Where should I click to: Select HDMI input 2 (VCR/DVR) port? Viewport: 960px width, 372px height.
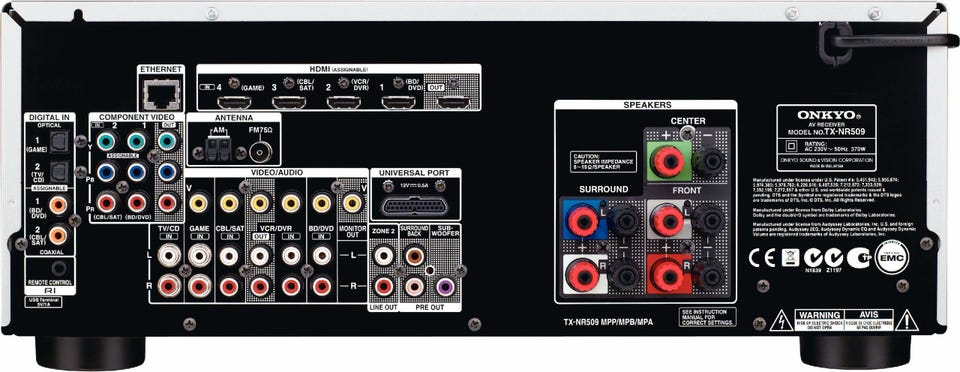[x=343, y=102]
